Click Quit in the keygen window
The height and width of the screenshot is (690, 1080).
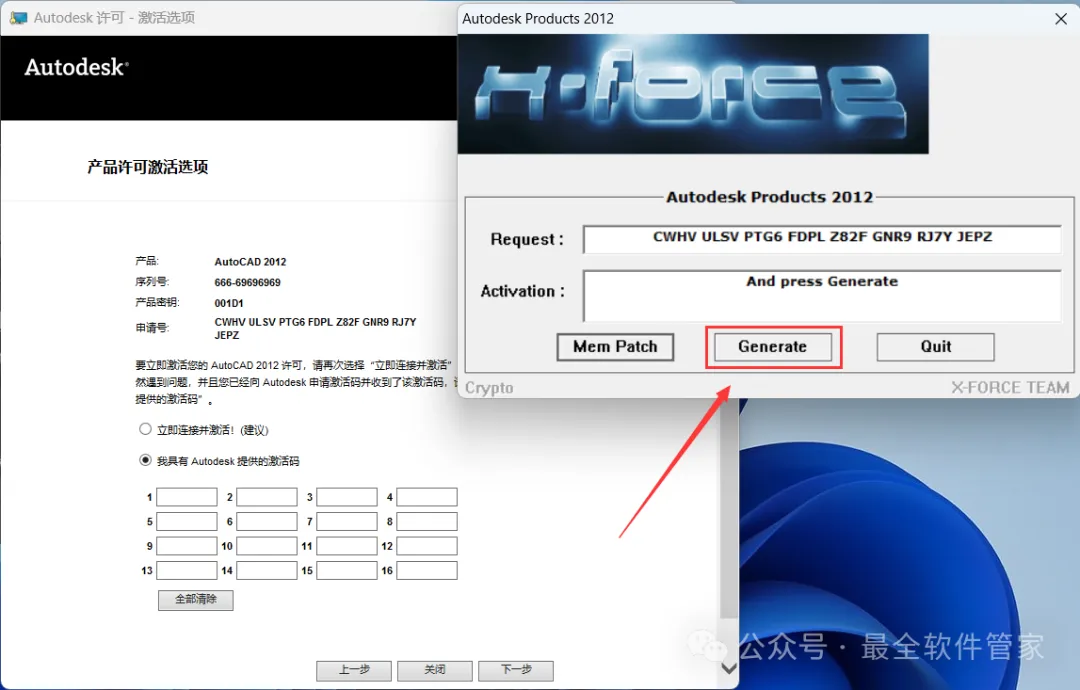pyautogui.click(x=935, y=347)
